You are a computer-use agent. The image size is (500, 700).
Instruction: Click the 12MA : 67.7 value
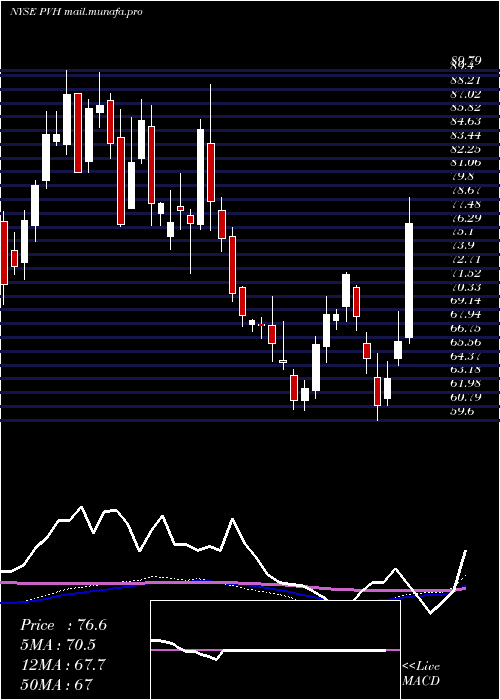(63, 664)
